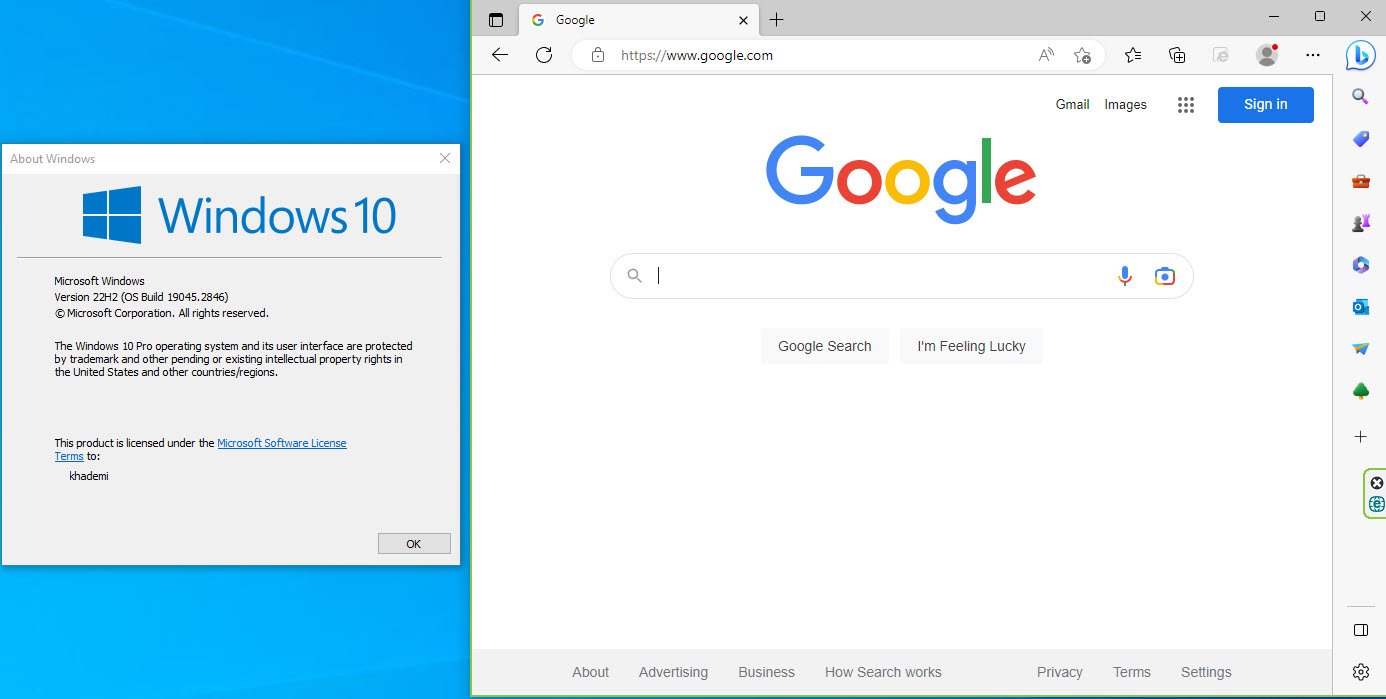Start a voice search on Google
This screenshot has width=1386, height=699.
[x=1124, y=275]
